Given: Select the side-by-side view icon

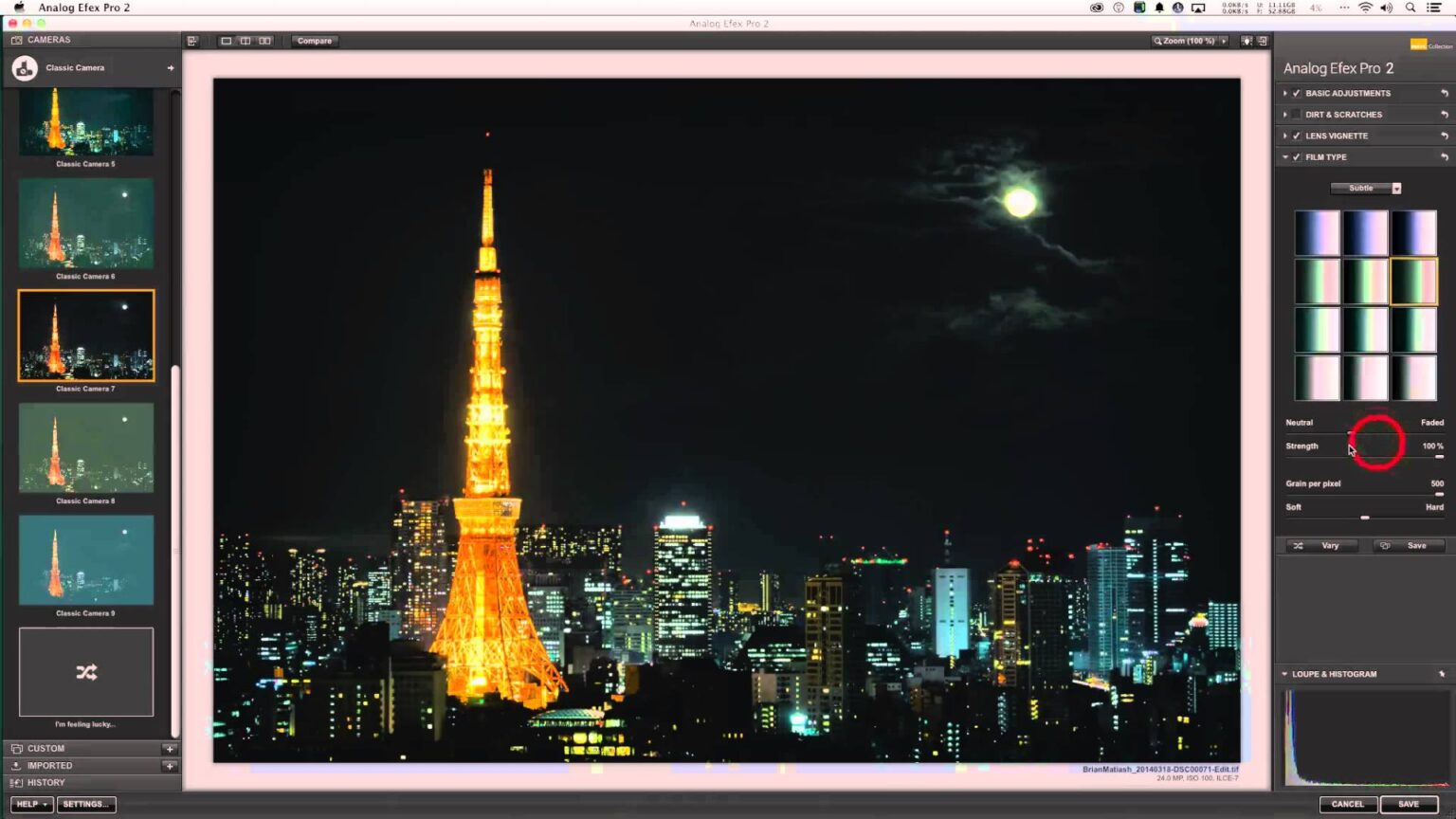Looking at the screenshot, I should point(266,41).
